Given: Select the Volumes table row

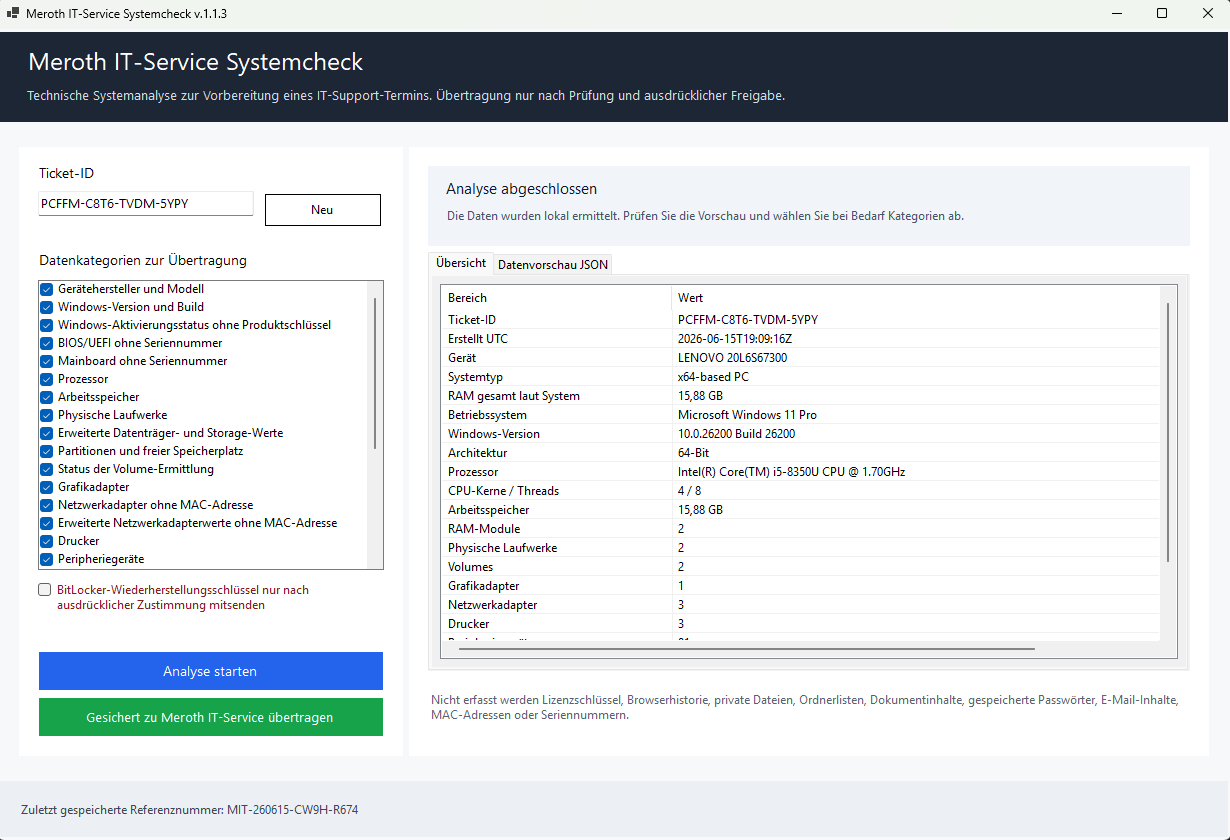Looking at the screenshot, I should tap(801, 567).
